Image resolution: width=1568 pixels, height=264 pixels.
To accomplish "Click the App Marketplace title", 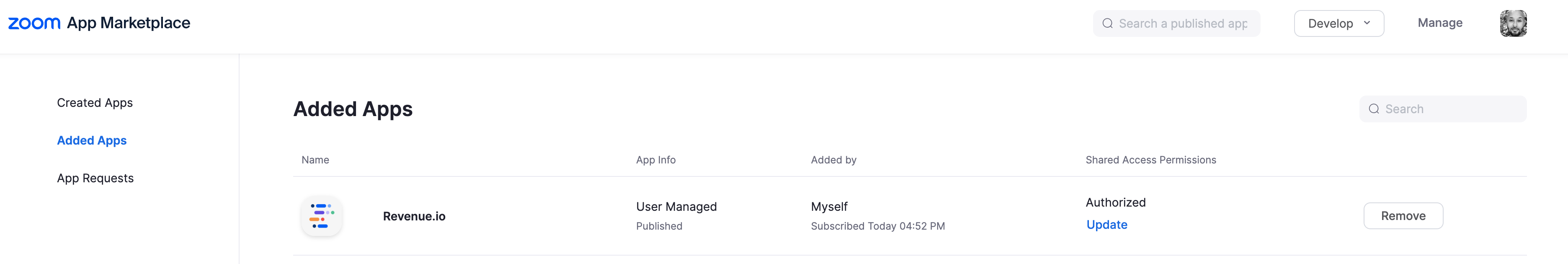I will (129, 23).
